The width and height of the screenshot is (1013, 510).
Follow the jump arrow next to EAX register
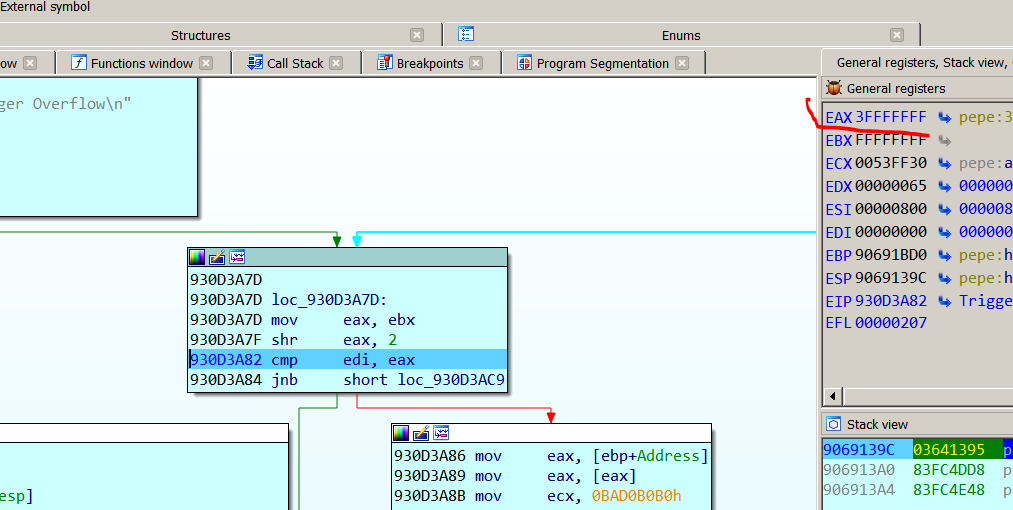pos(944,118)
